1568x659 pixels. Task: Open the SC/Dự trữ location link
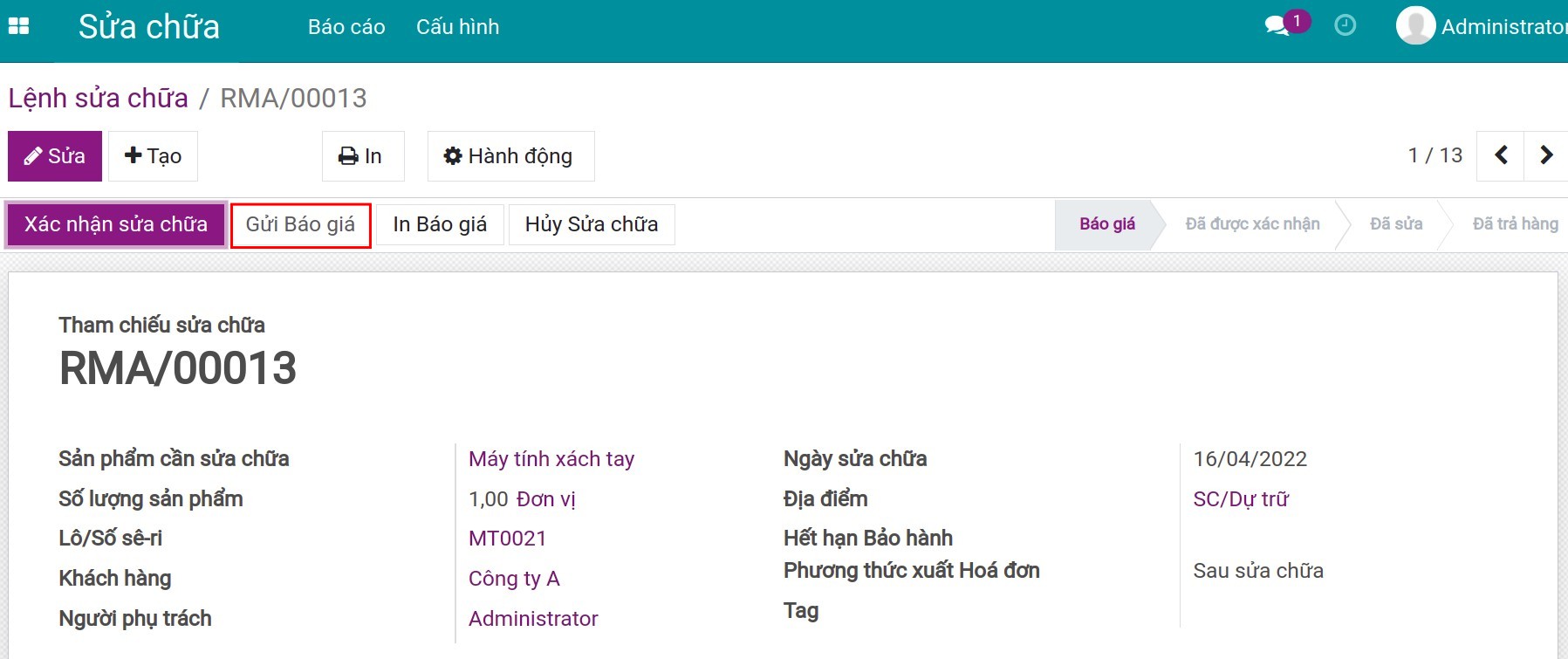[x=1241, y=499]
